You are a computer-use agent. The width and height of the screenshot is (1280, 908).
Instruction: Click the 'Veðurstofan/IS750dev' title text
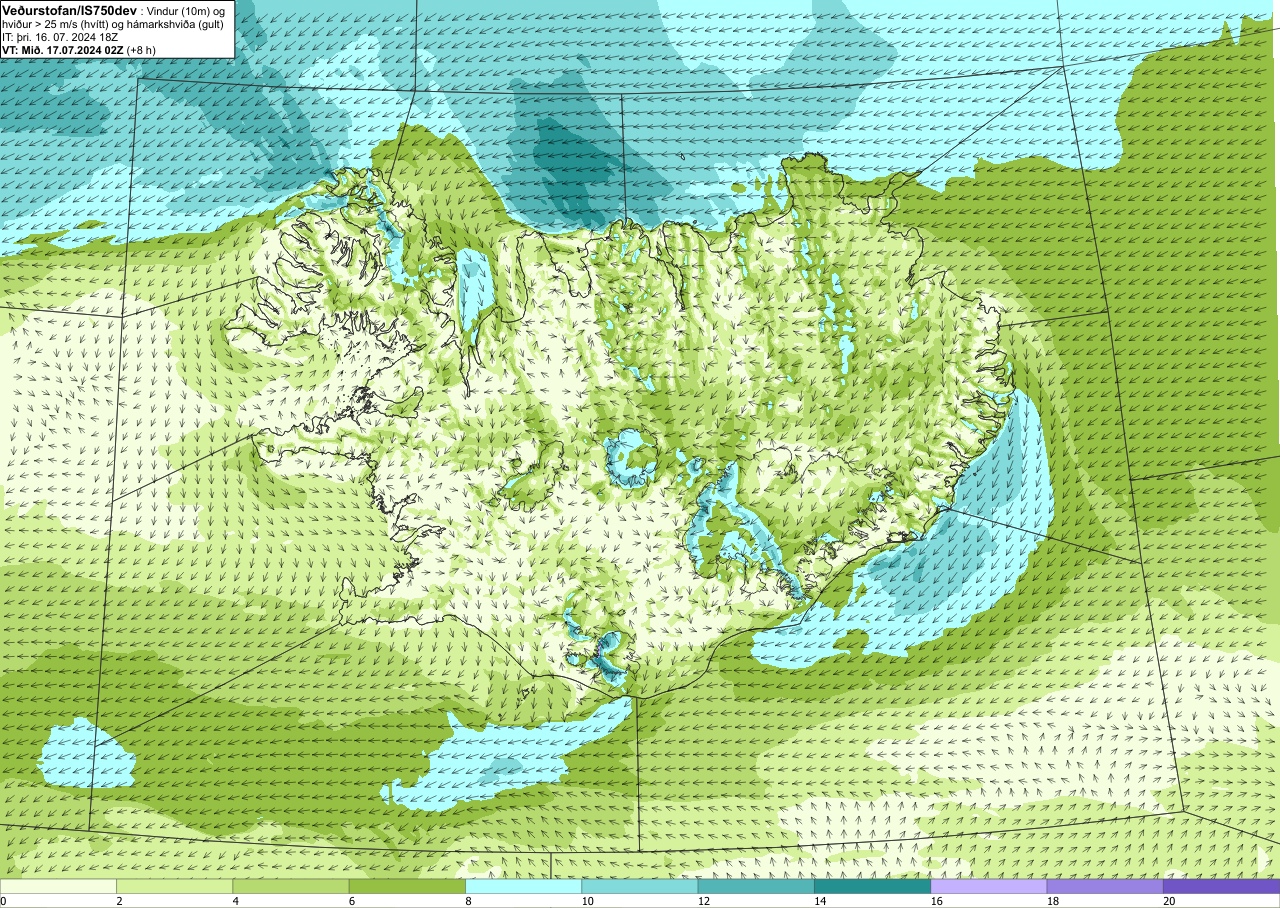[70, 9]
